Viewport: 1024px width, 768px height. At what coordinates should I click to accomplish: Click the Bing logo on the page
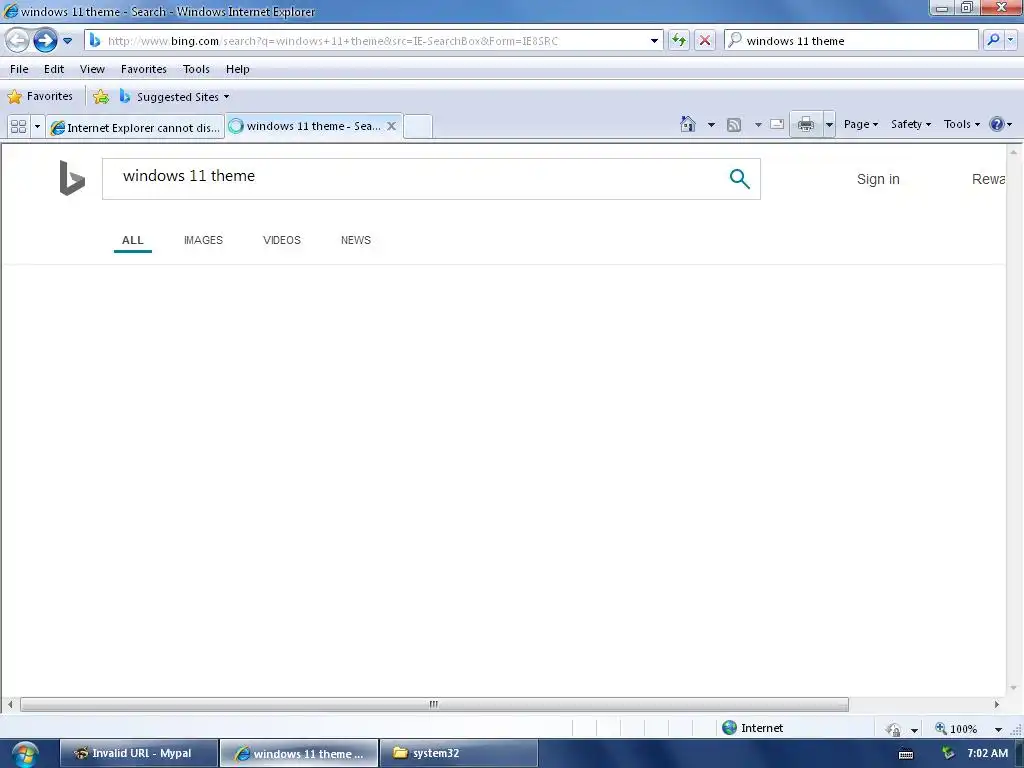click(x=72, y=178)
